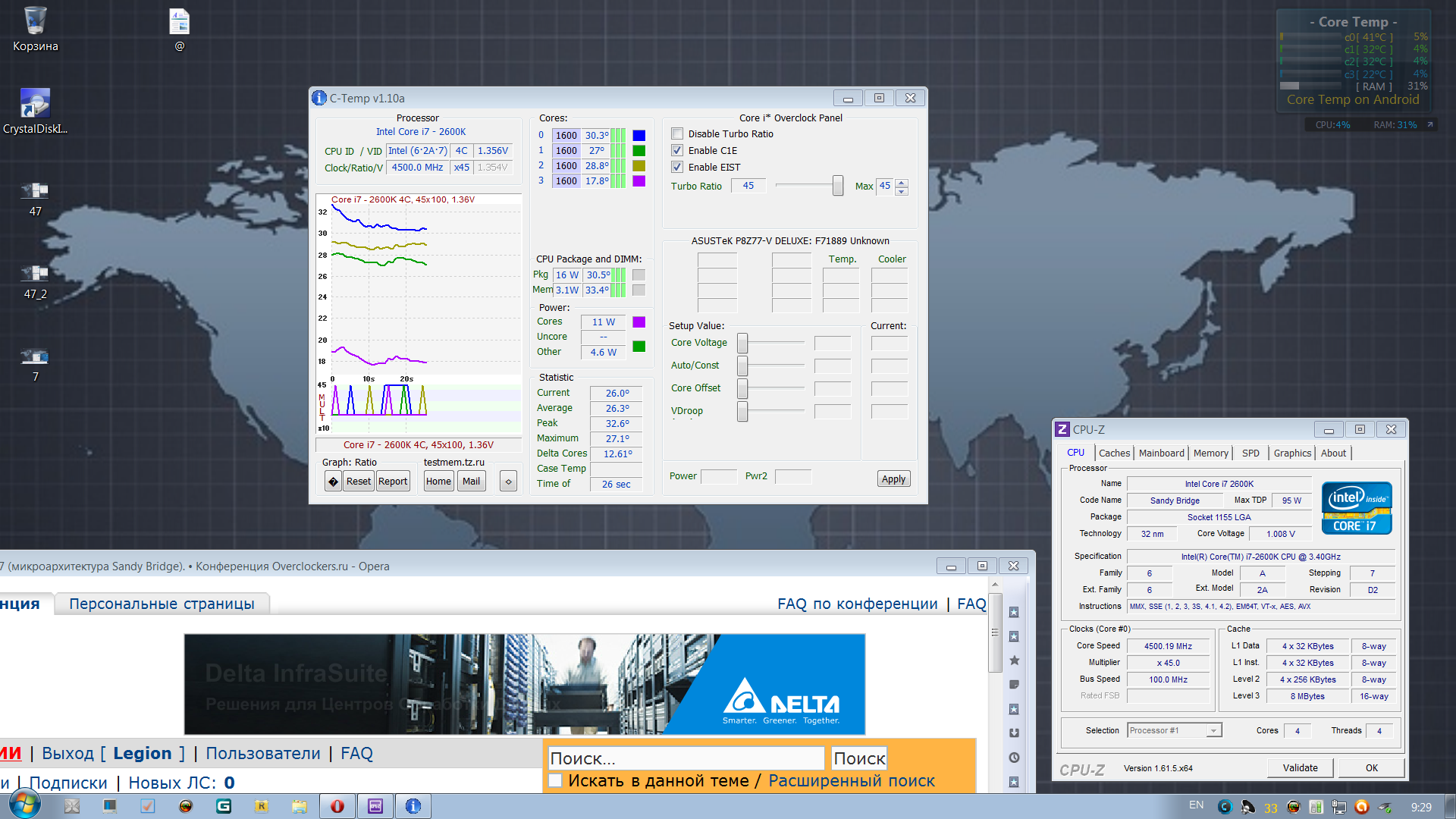Switch to the SPD tab in CPU-Z
The height and width of the screenshot is (819, 1456).
[1250, 453]
